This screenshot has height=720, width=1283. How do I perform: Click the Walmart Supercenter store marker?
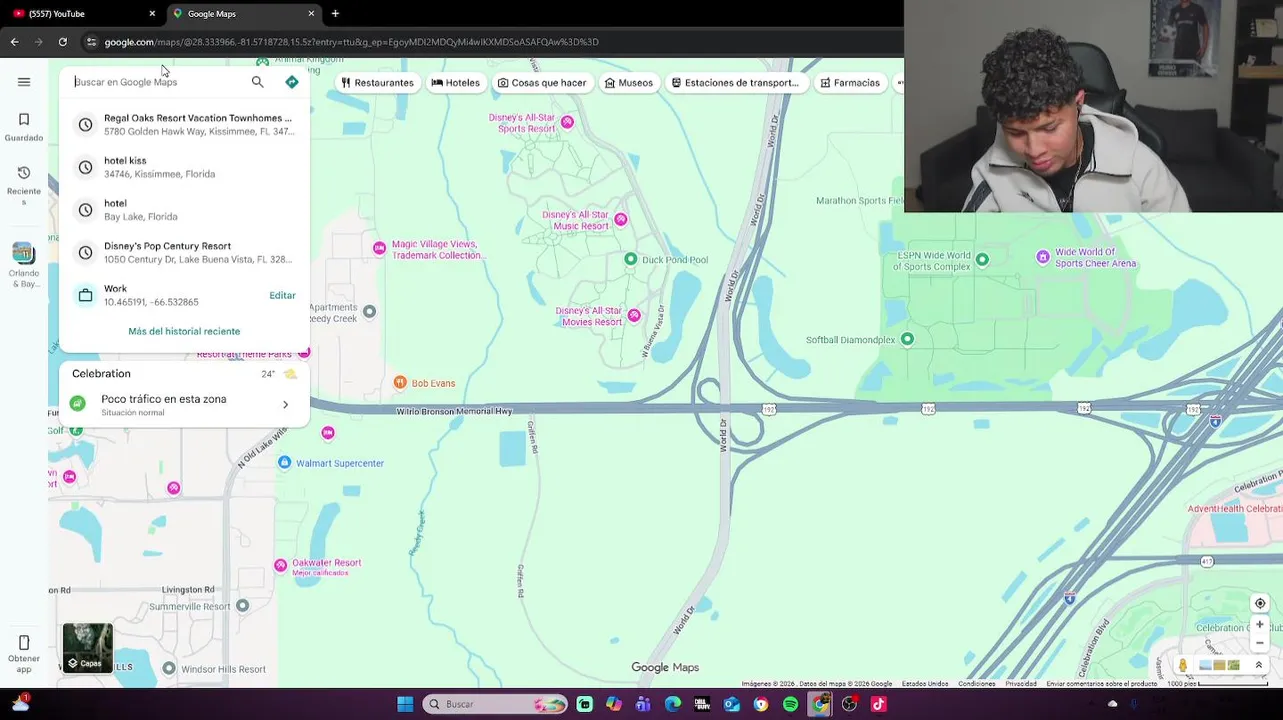(x=285, y=462)
